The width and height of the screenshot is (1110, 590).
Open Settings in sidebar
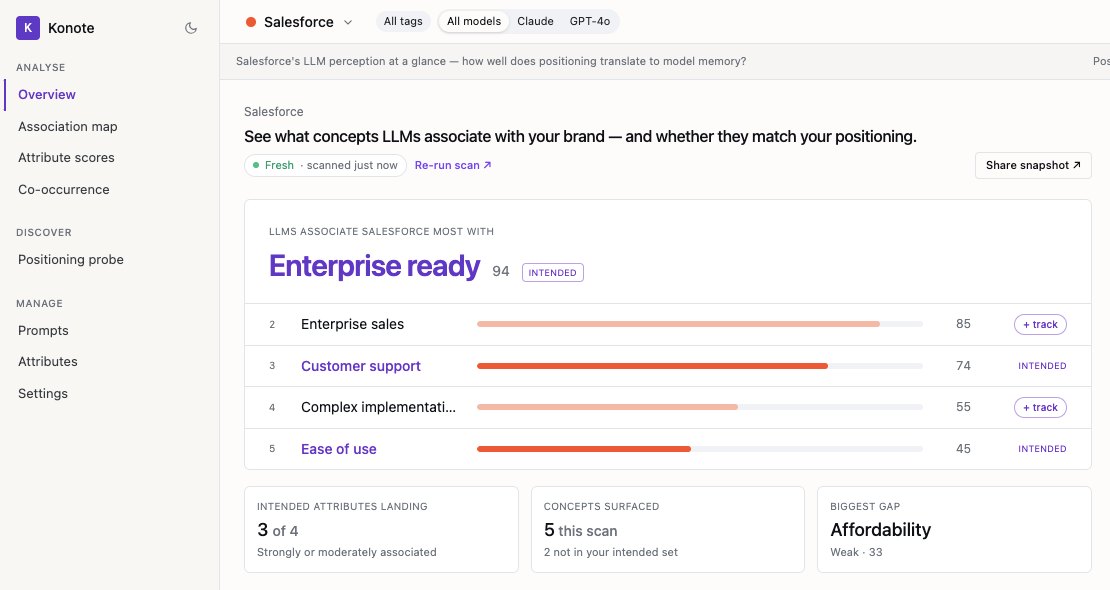click(x=43, y=393)
